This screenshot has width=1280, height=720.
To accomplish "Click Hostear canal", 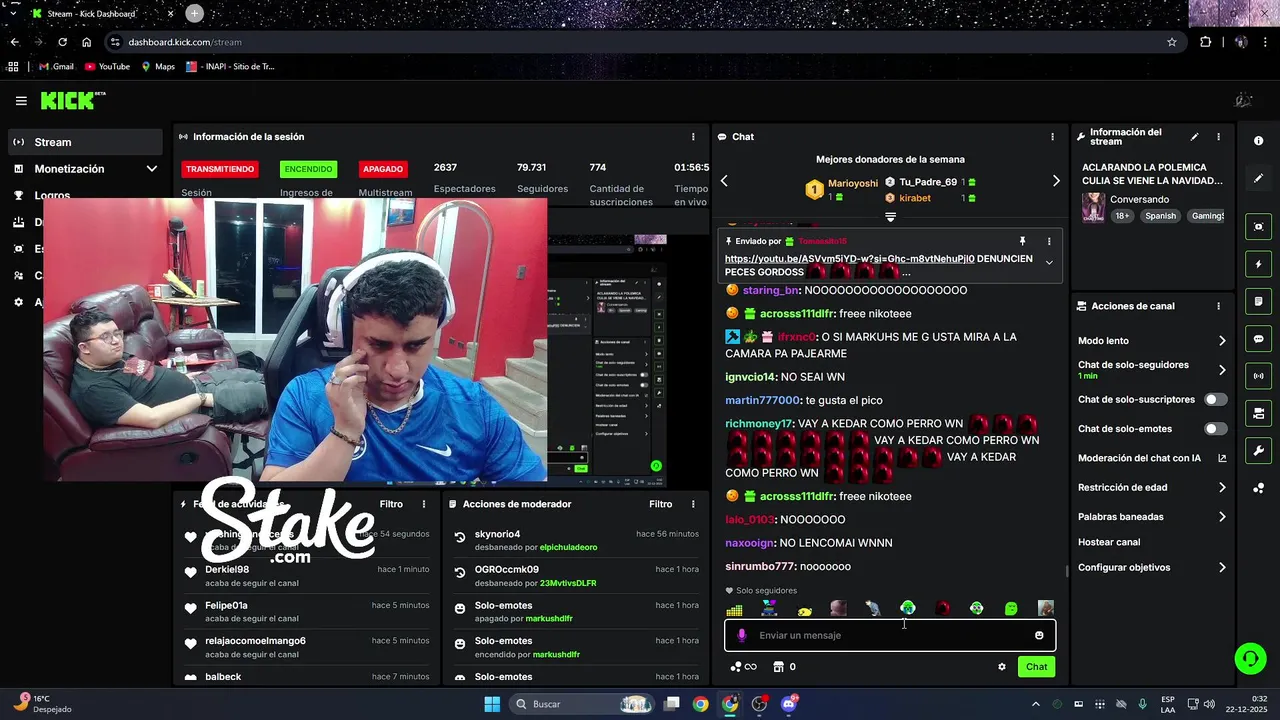I will pyautogui.click(x=1109, y=542).
